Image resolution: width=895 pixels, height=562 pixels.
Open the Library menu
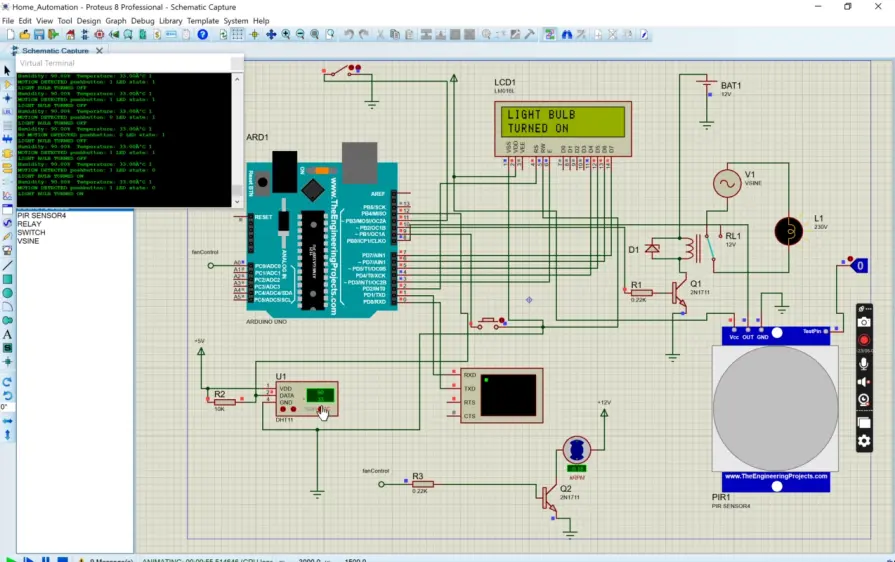point(171,21)
